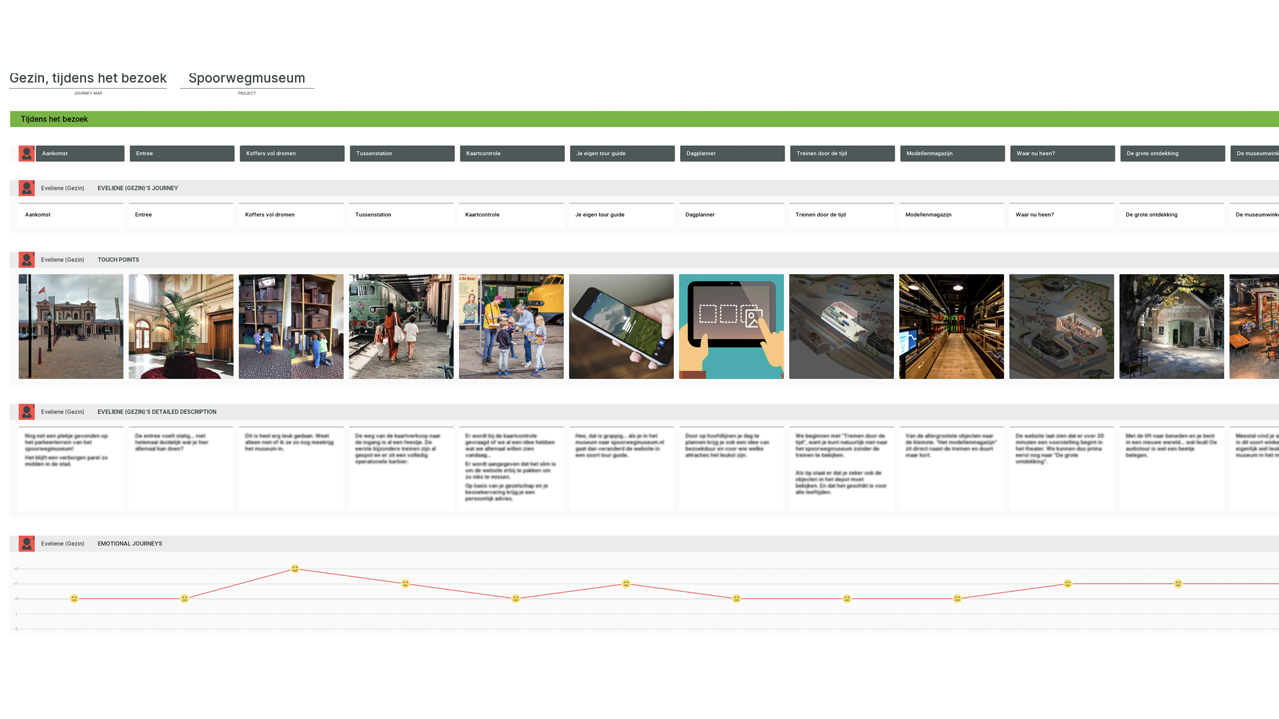Click the project title "Spoorwegmuseum"

point(246,77)
